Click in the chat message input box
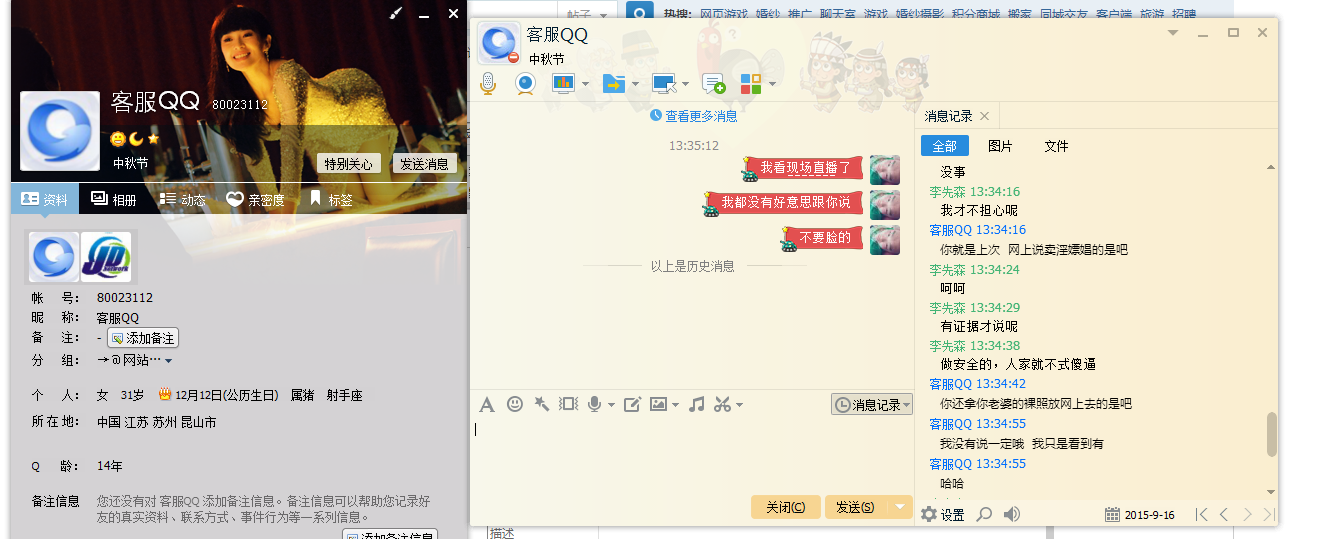 tap(690, 455)
